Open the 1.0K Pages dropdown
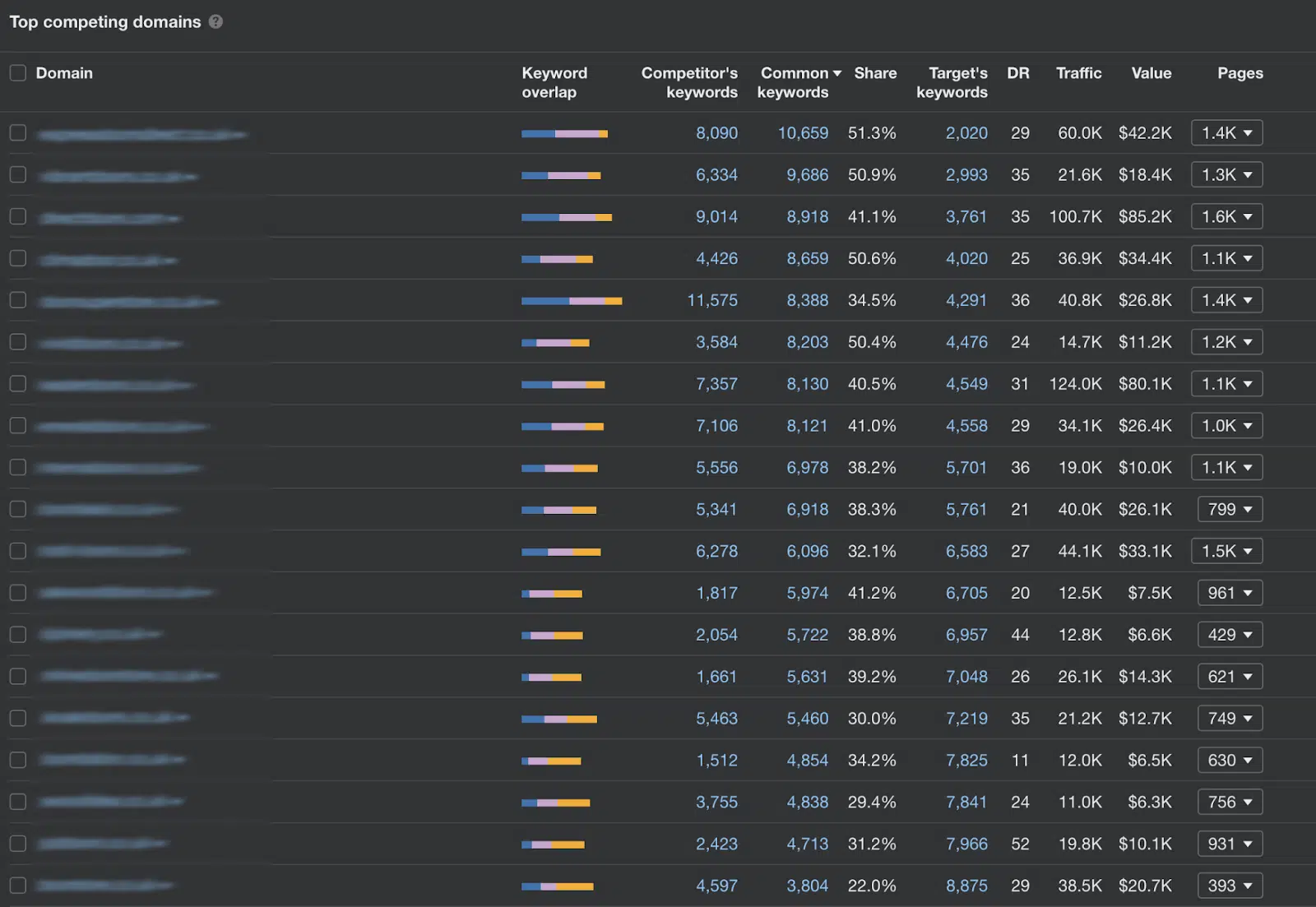This screenshot has width=1316, height=907. point(1226,426)
